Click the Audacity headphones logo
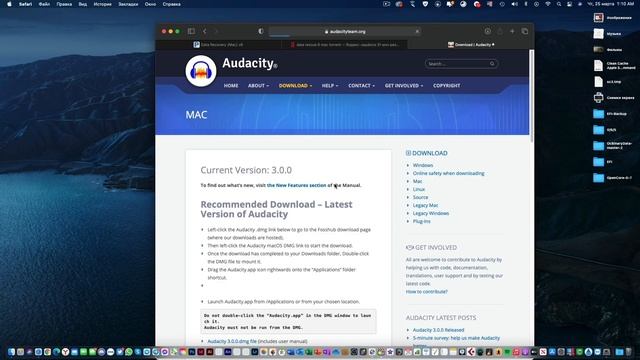The image size is (640, 360). [201, 71]
